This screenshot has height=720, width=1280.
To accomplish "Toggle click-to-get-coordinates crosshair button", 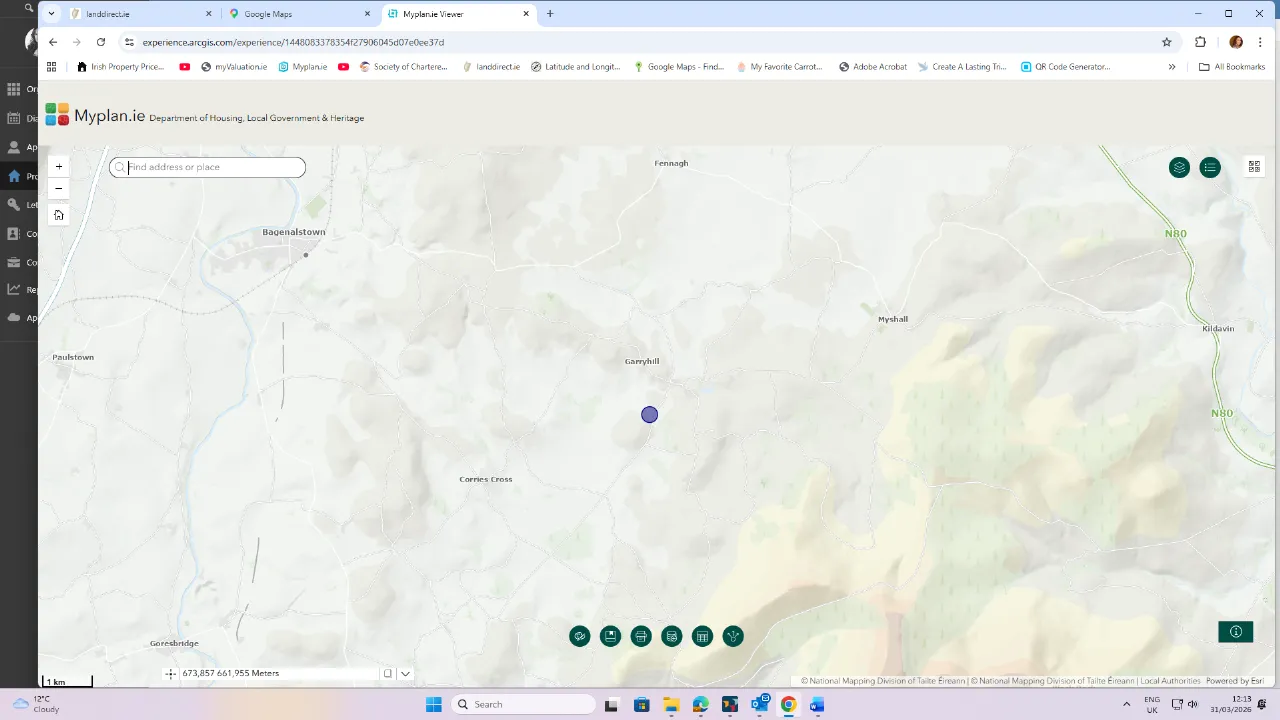I will tap(171, 674).
